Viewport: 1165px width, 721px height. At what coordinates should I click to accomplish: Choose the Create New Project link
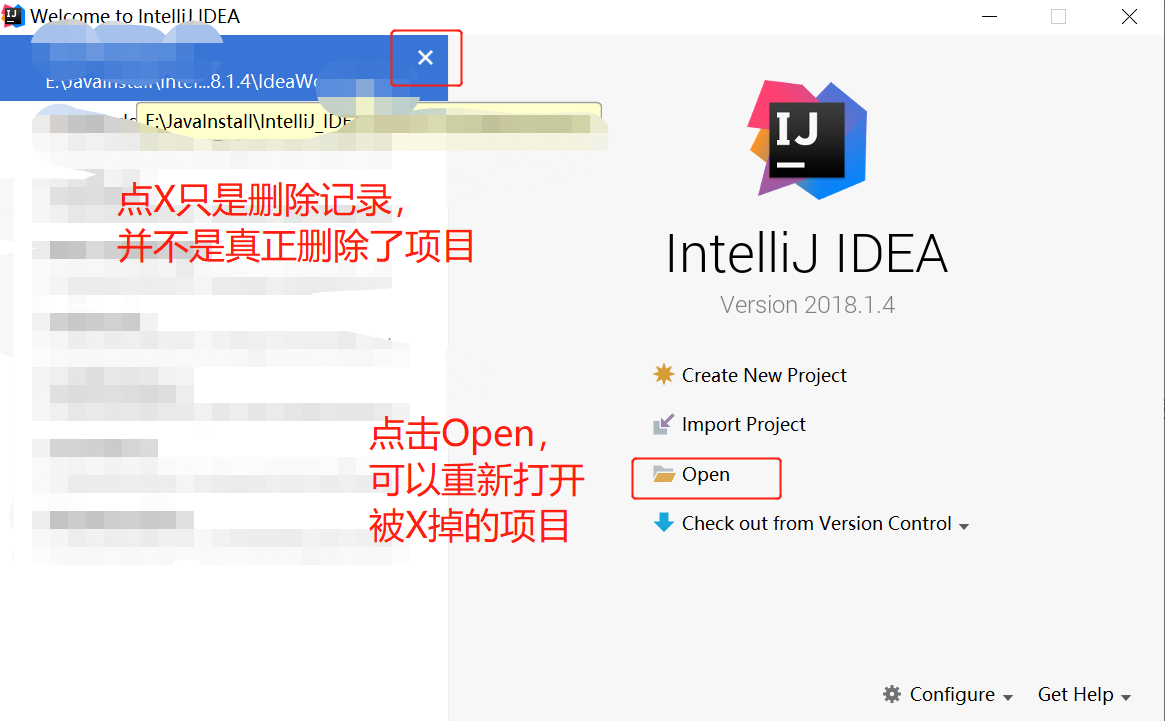tap(764, 375)
